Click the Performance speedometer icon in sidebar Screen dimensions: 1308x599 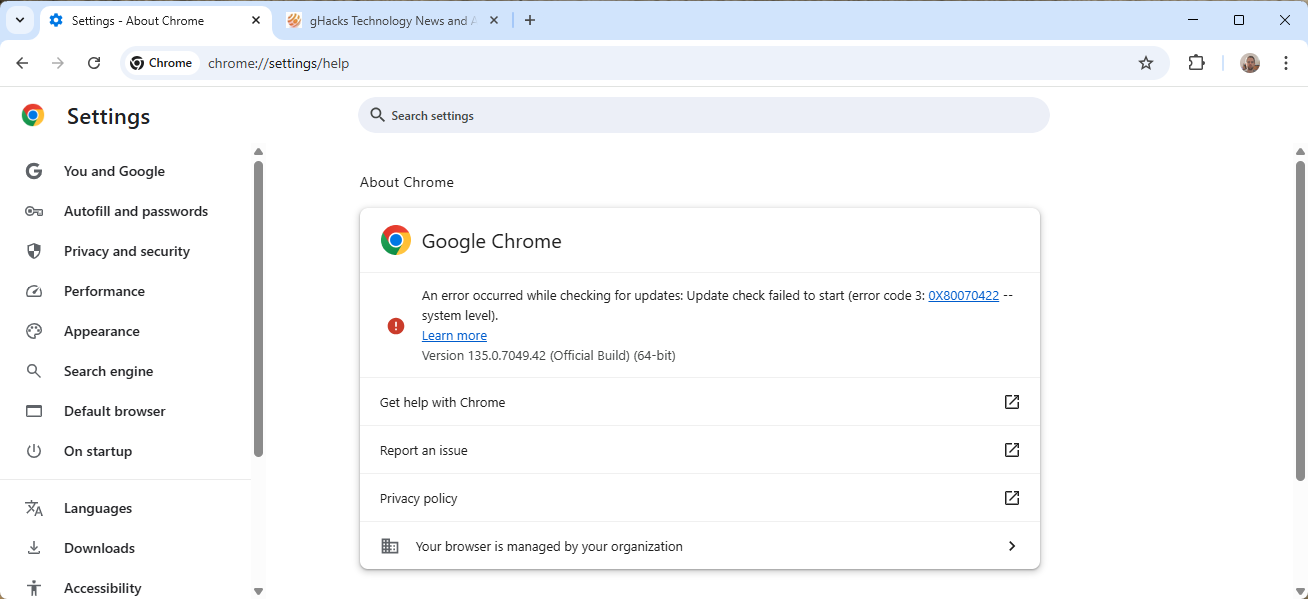pyautogui.click(x=34, y=291)
